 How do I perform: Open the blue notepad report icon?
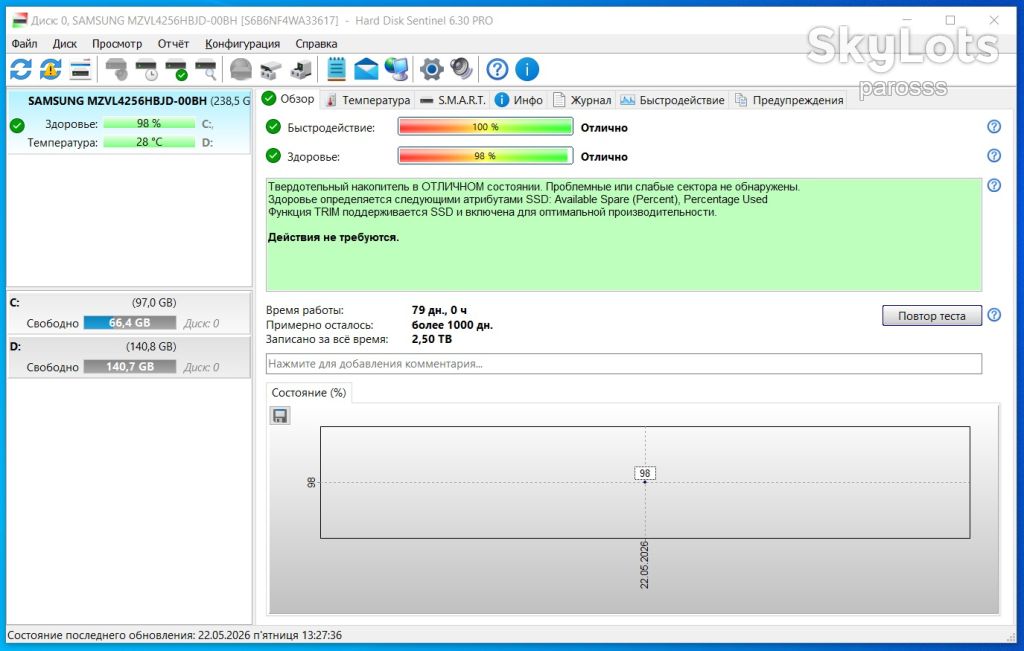[x=336, y=69]
